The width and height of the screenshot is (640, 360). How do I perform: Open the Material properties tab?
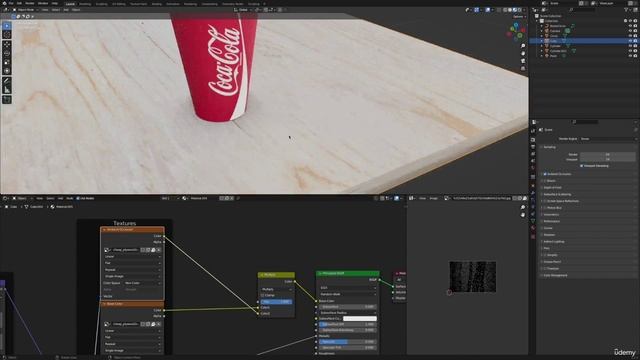(533, 228)
